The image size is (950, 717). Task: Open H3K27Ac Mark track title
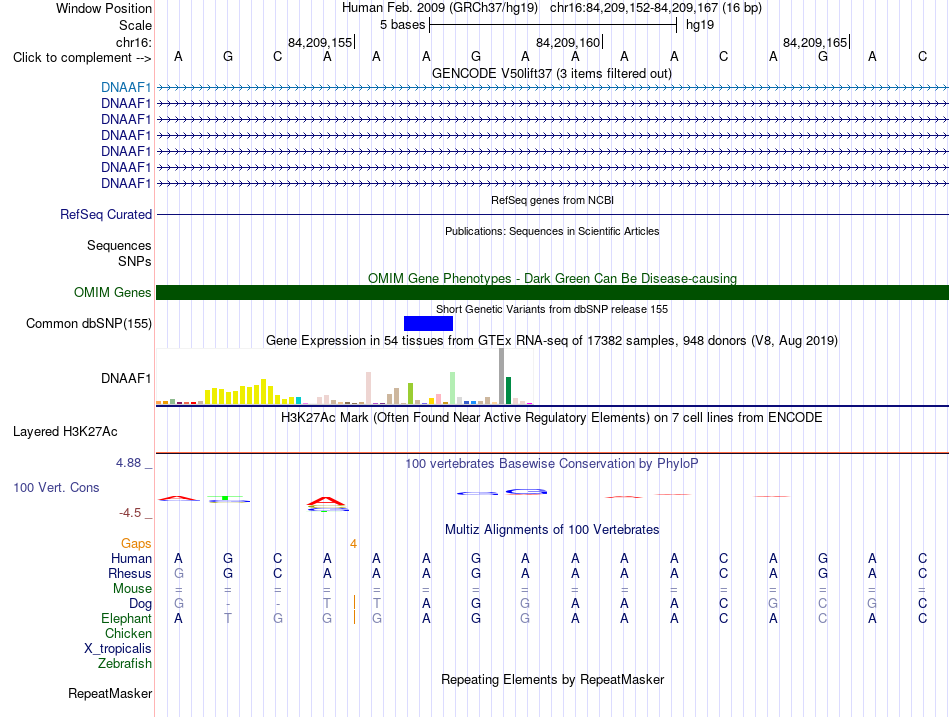coord(552,418)
